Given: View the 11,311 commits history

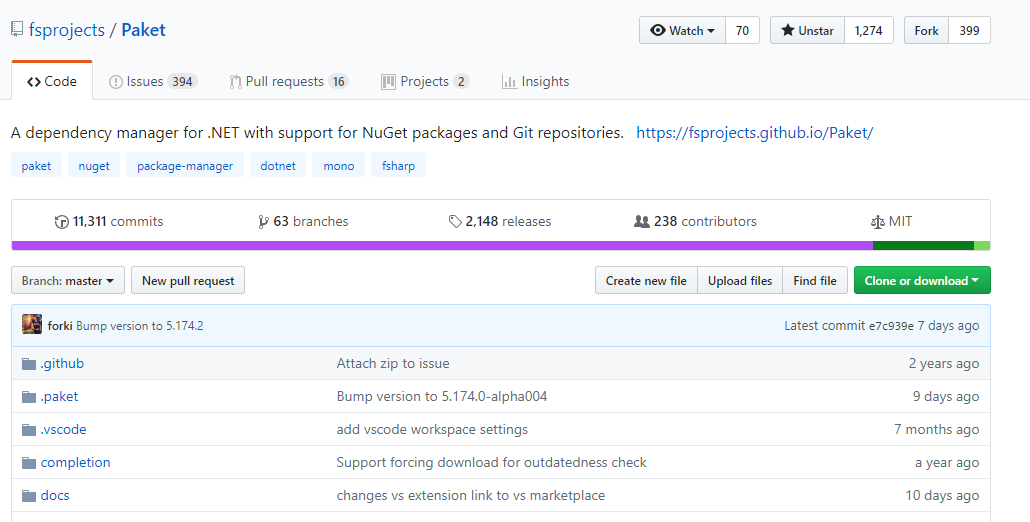Looking at the screenshot, I should point(109,221).
